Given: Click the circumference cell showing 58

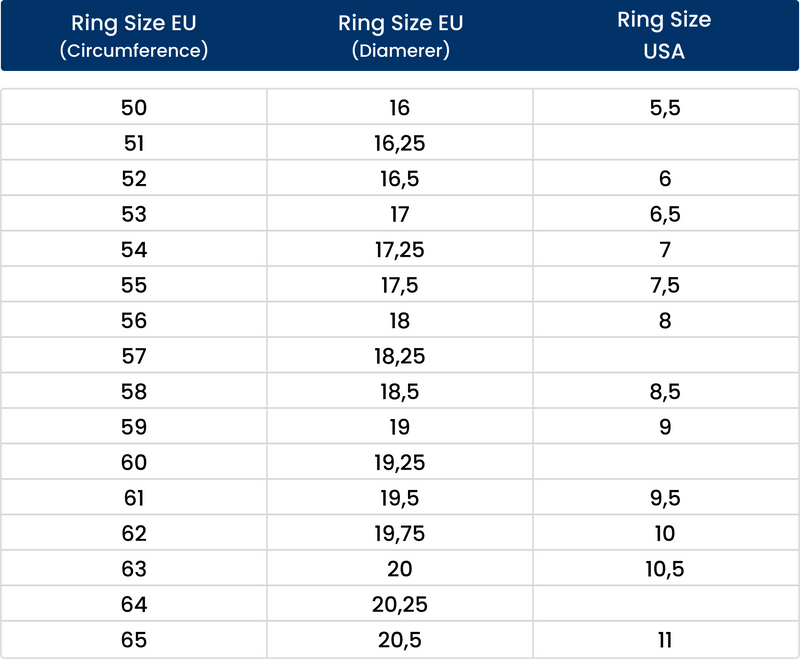Looking at the screenshot, I should click(134, 392).
